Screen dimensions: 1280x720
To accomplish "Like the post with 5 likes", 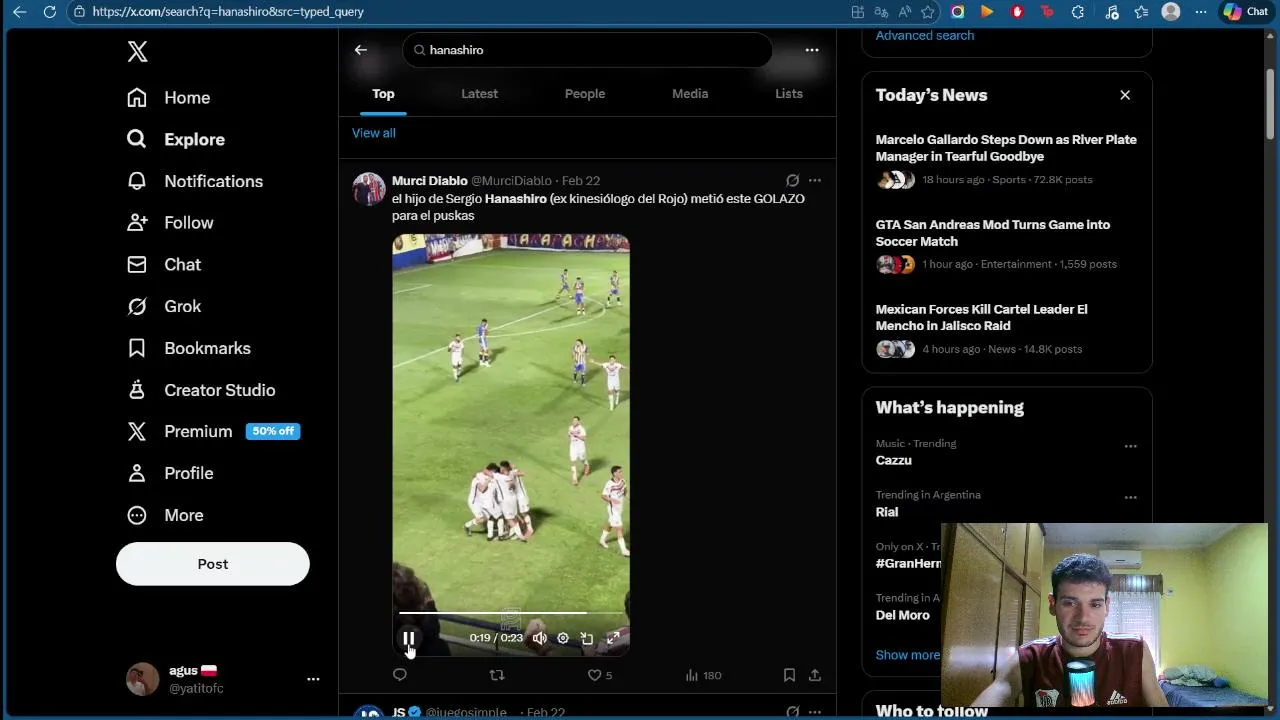I will point(599,675).
